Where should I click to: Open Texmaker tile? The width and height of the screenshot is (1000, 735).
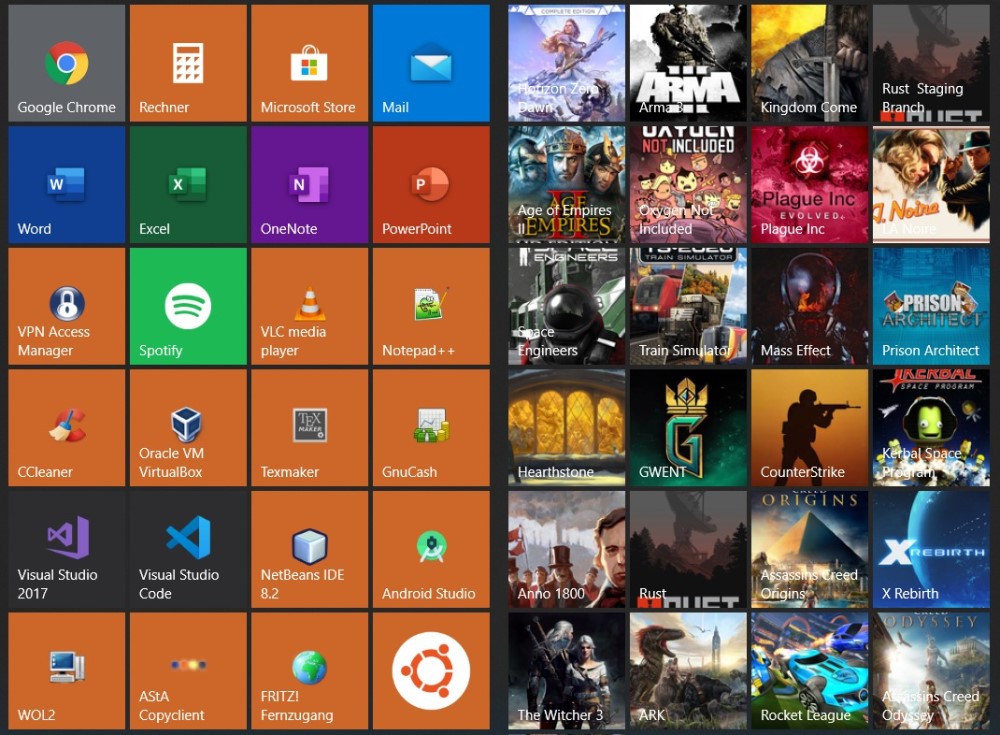click(310, 428)
